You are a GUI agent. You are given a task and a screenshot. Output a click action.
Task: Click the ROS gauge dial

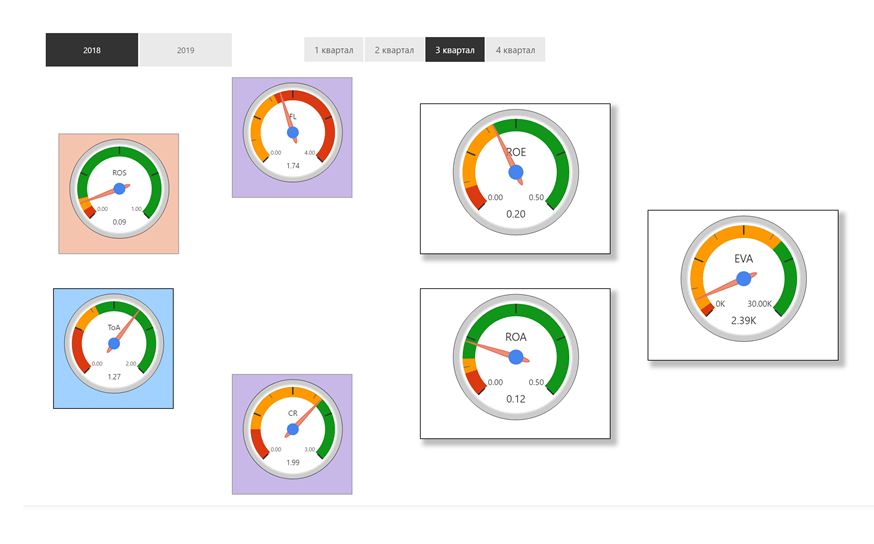tap(119, 189)
